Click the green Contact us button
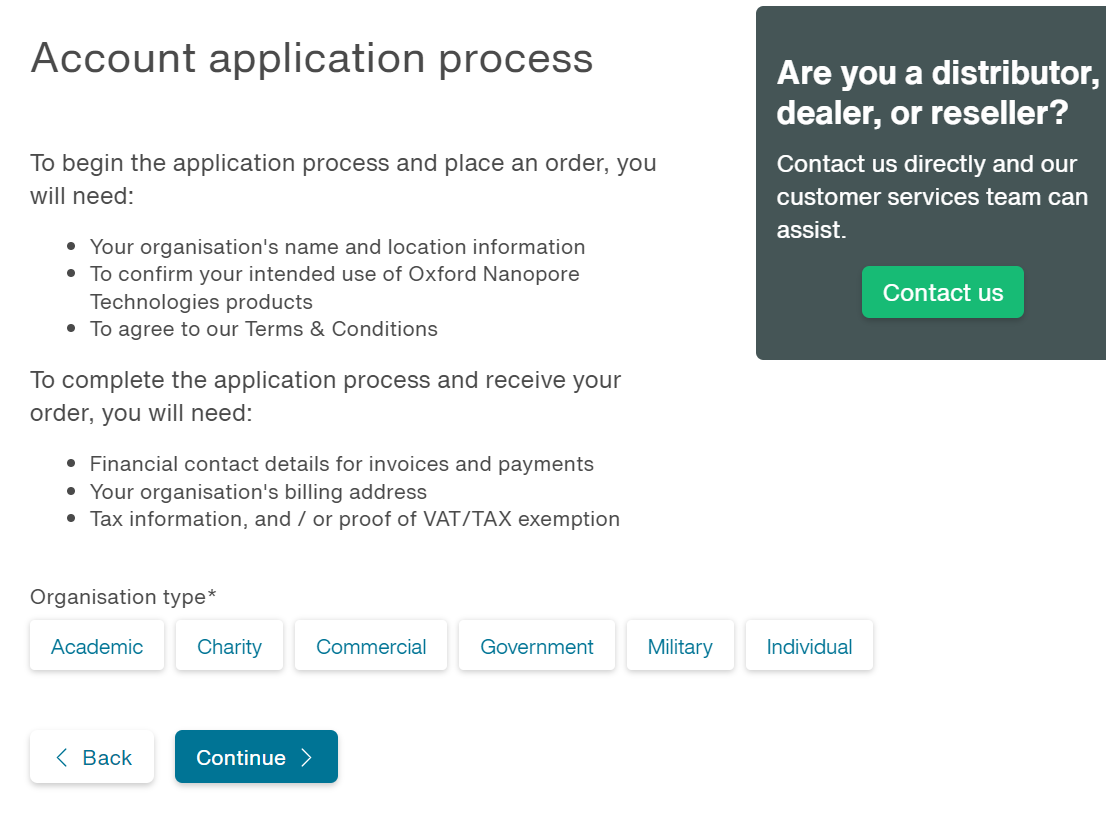This screenshot has width=1106, height=814. tap(942, 292)
